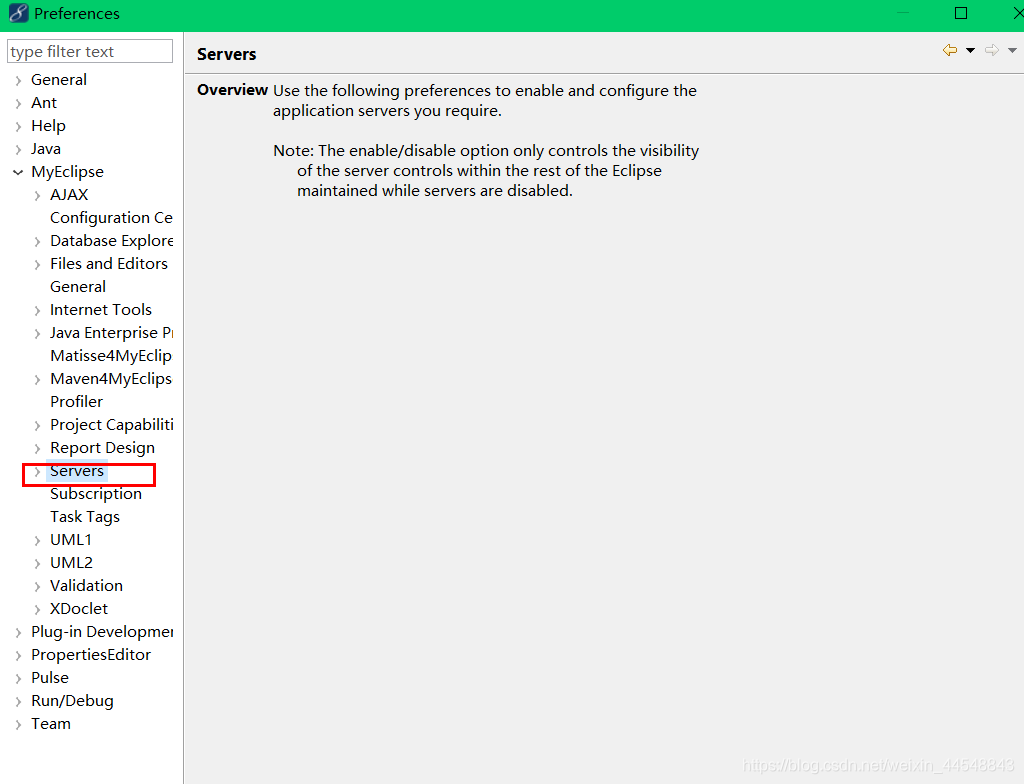Select General under the root tree
Screen dimensions: 1024x784
click(x=59, y=80)
